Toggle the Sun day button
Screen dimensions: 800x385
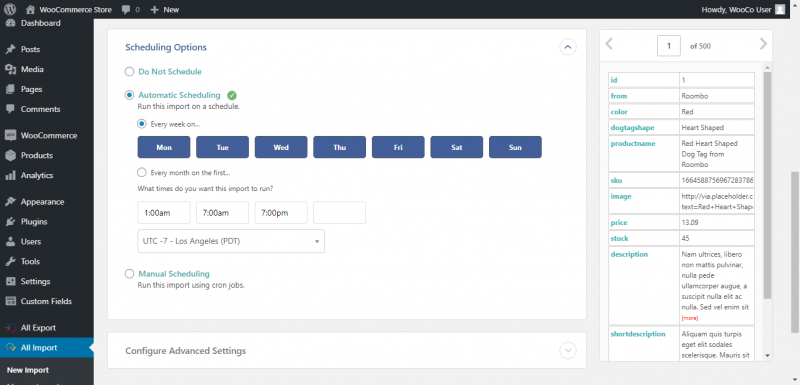(515, 147)
